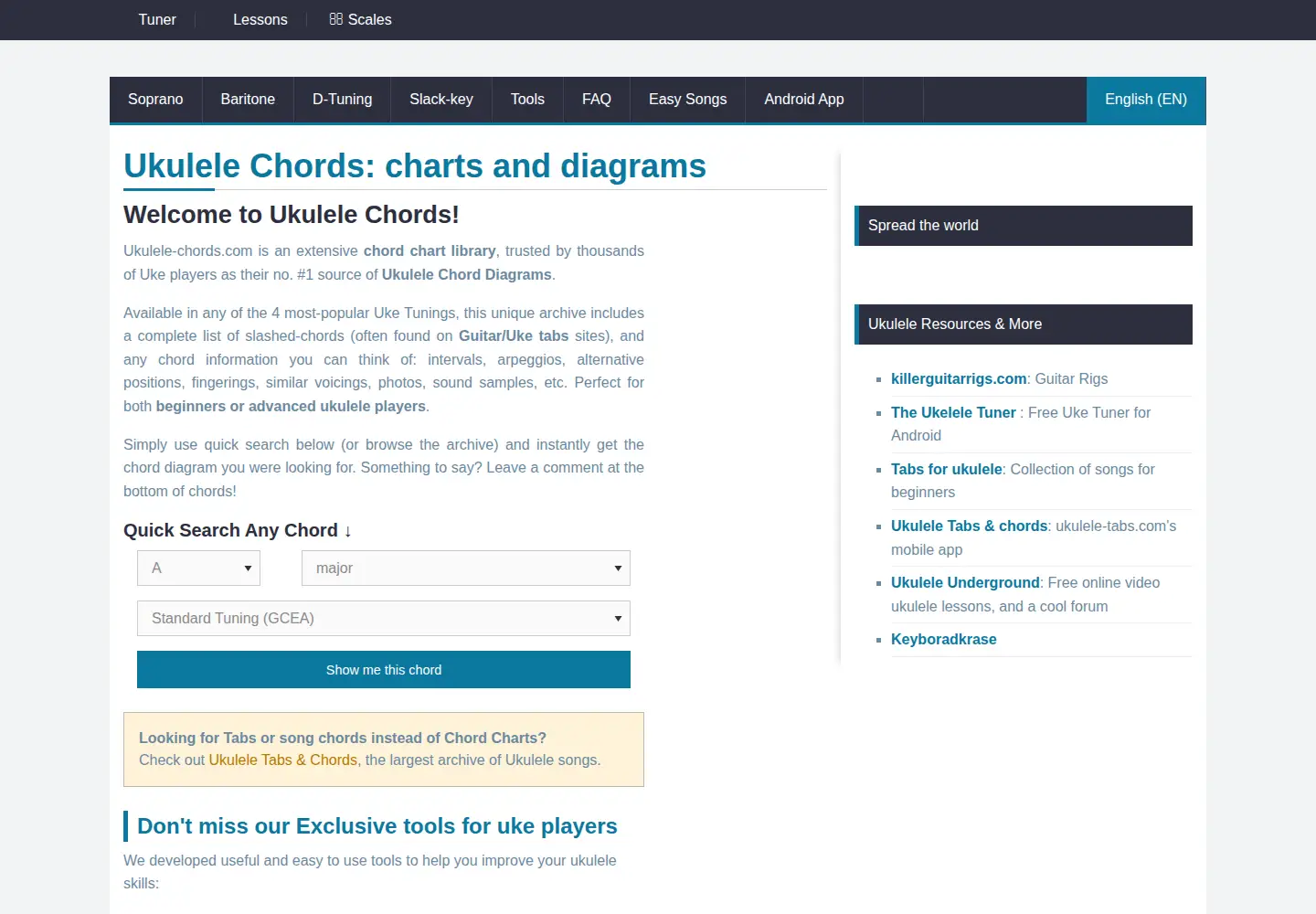This screenshot has width=1316, height=914.
Task: Click the Ukulele Chords: charts and diagrams title
Action: [415, 166]
